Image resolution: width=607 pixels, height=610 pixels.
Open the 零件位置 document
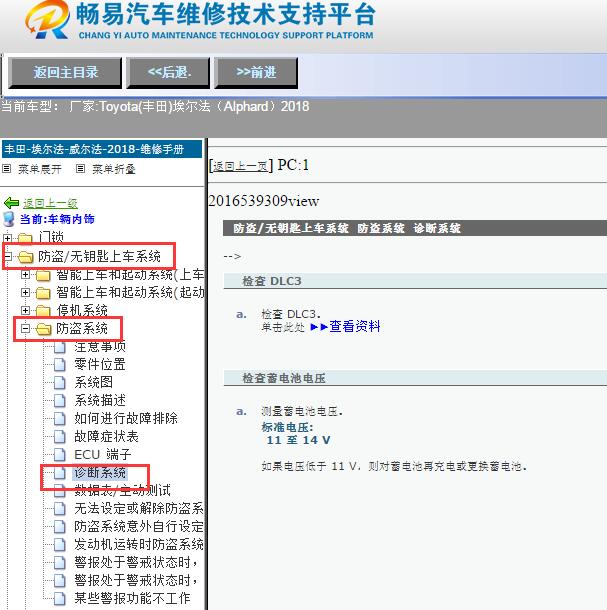point(100,365)
